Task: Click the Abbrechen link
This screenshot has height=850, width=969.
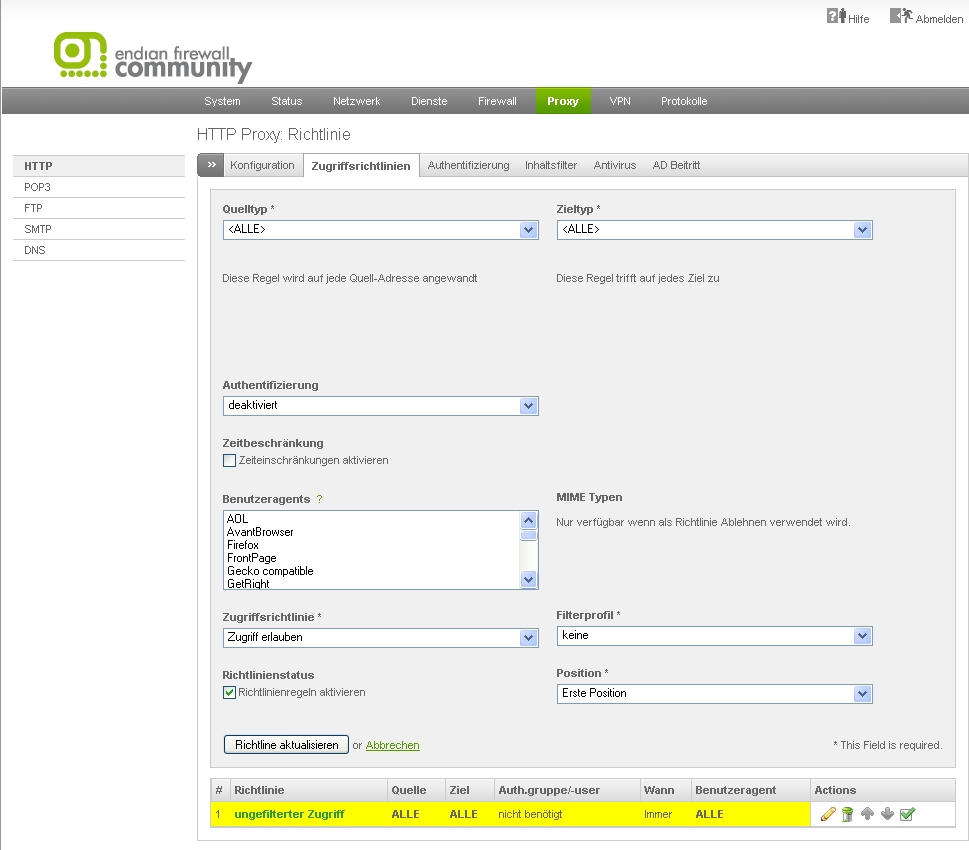Action: [392, 745]
